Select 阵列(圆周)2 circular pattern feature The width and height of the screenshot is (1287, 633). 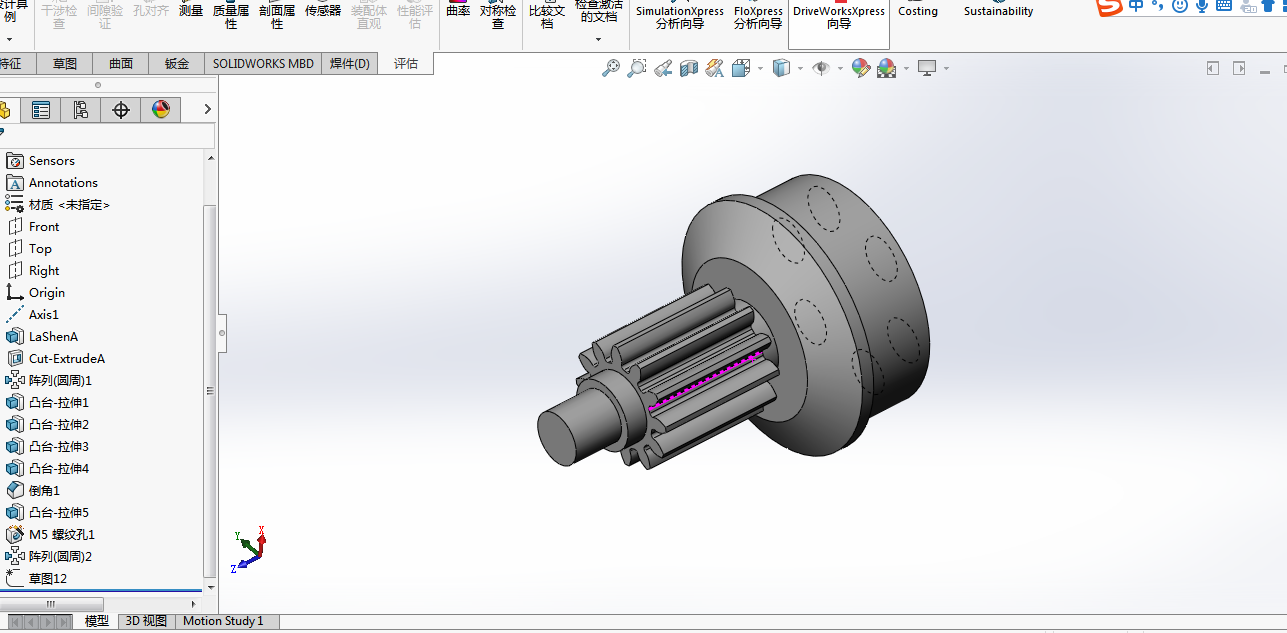click(x=59, y=557)
